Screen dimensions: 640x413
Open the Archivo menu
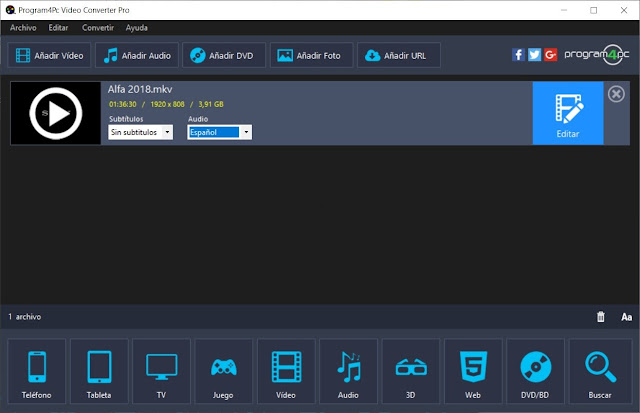coord(23,28)
